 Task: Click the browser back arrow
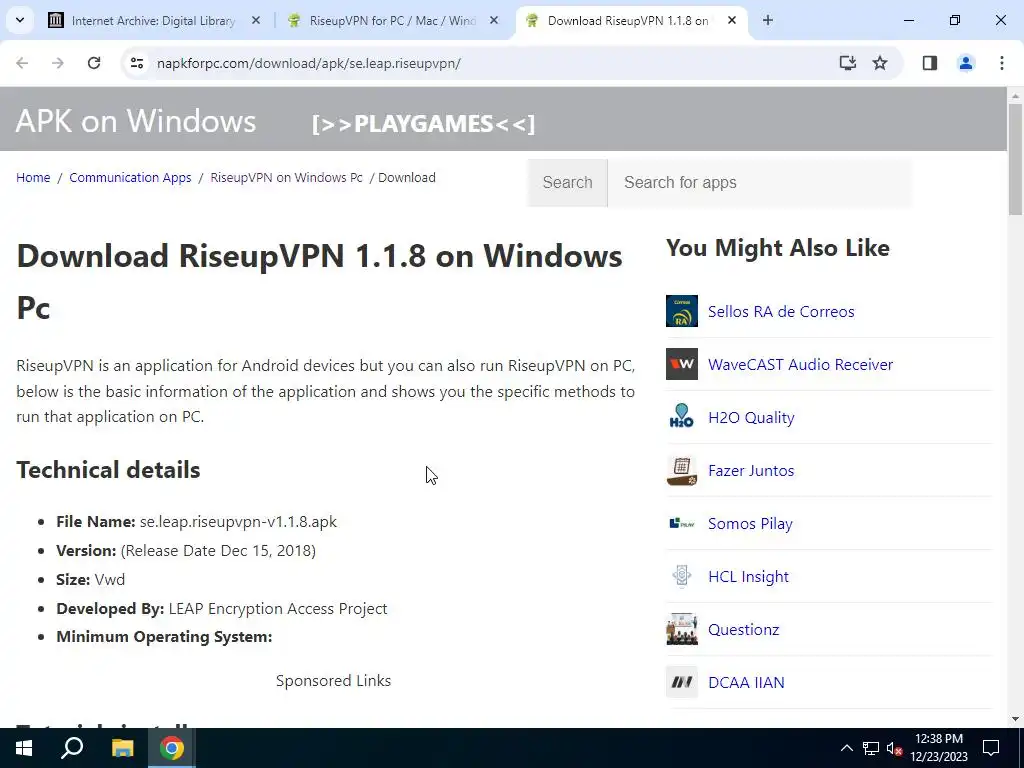tap(22, 63)
